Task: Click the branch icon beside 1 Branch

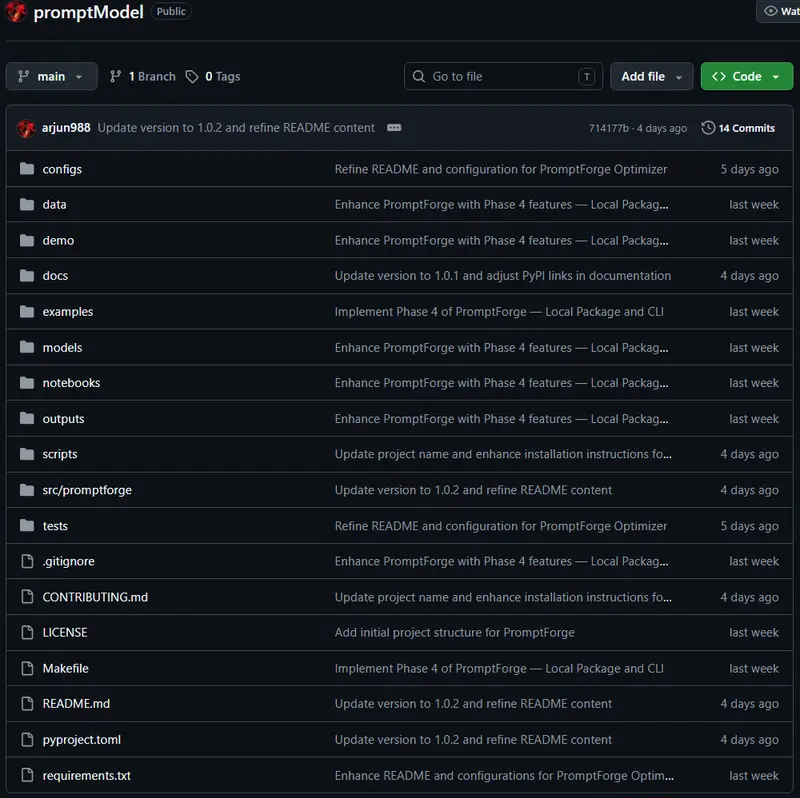Action: click(115, 77)
